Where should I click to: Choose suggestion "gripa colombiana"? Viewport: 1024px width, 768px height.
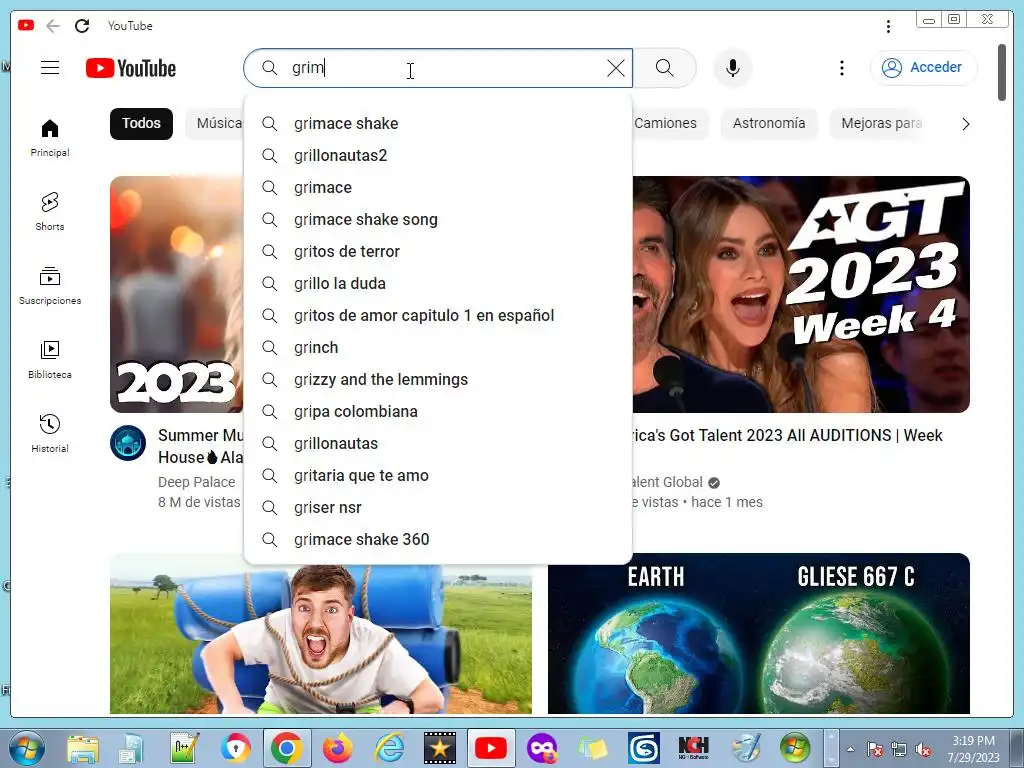[x=438, y=411]
